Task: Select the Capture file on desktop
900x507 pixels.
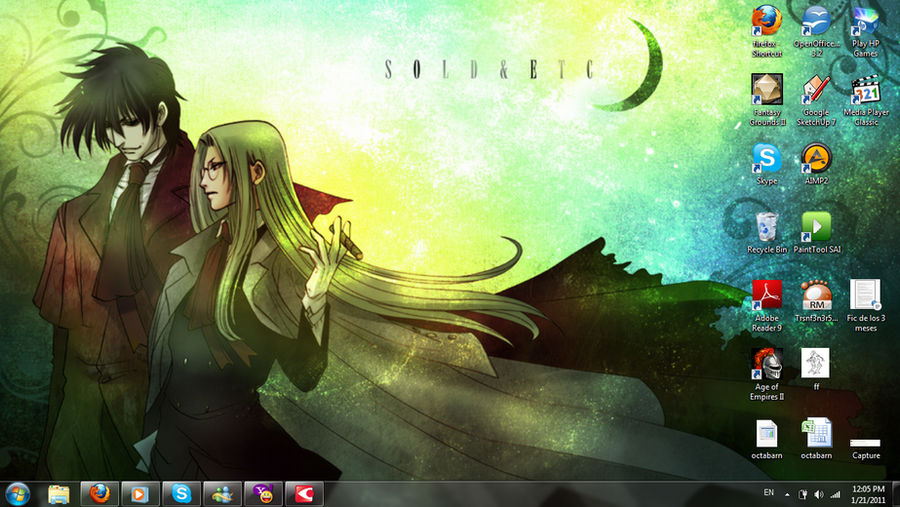Action: point(866,449)
